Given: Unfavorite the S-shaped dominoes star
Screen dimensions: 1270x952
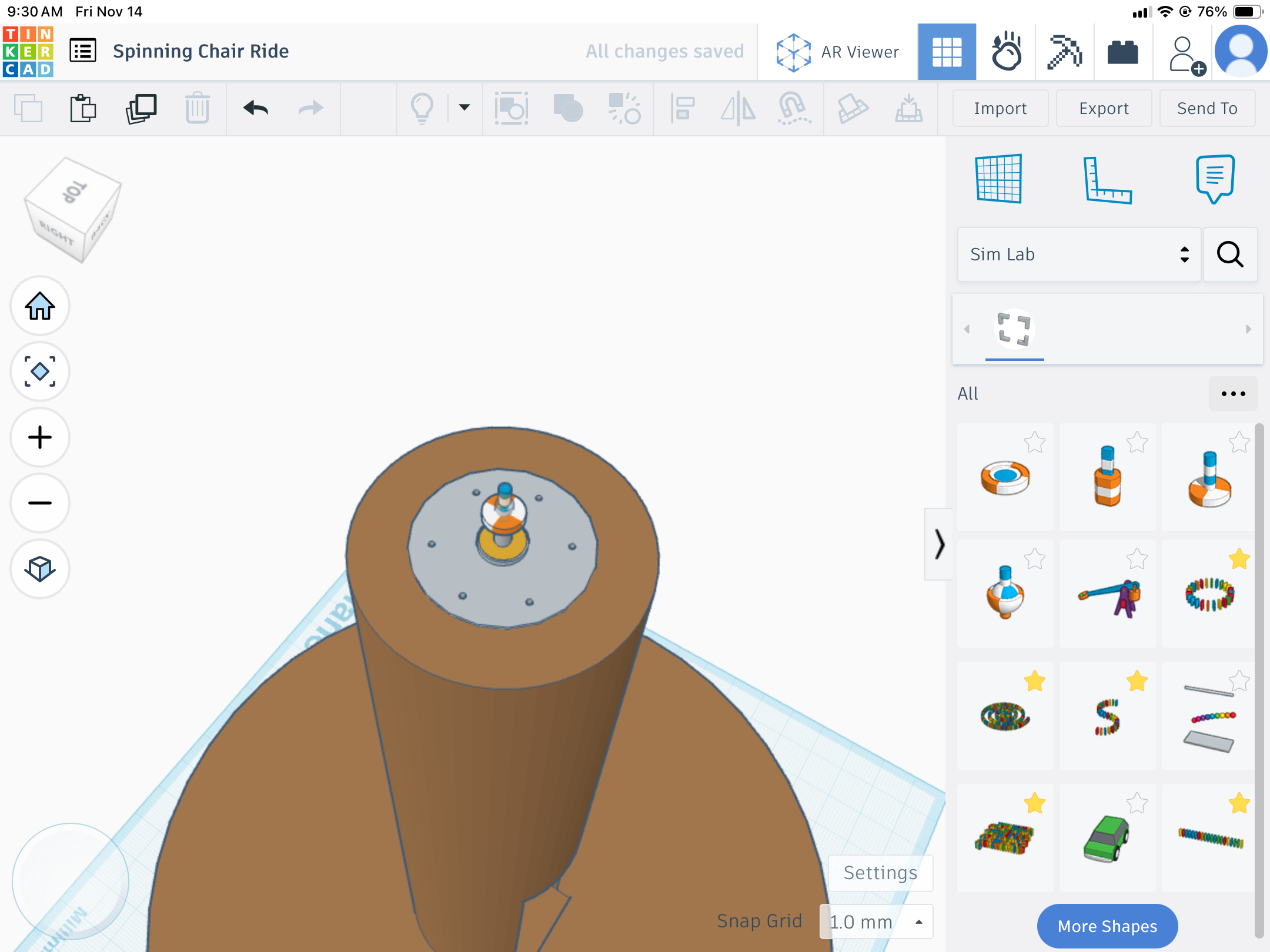Looking at the screenshot, I should pyautogui.click(x=1137, y=681).
